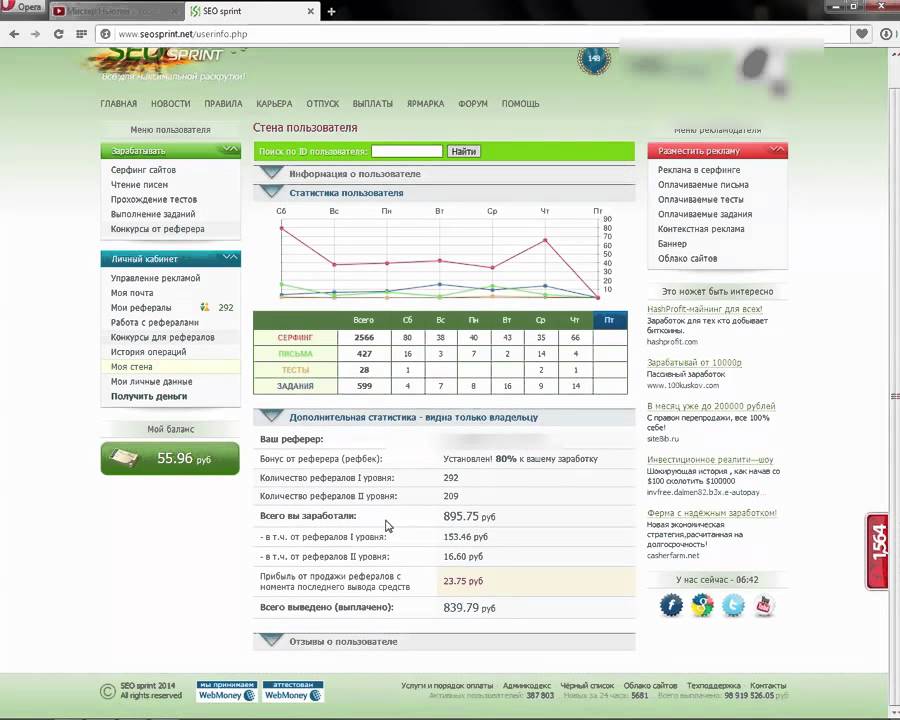Collapse Статистика пользователя section
The width and height of the screenshot is (900, 720).
[444, 193]
